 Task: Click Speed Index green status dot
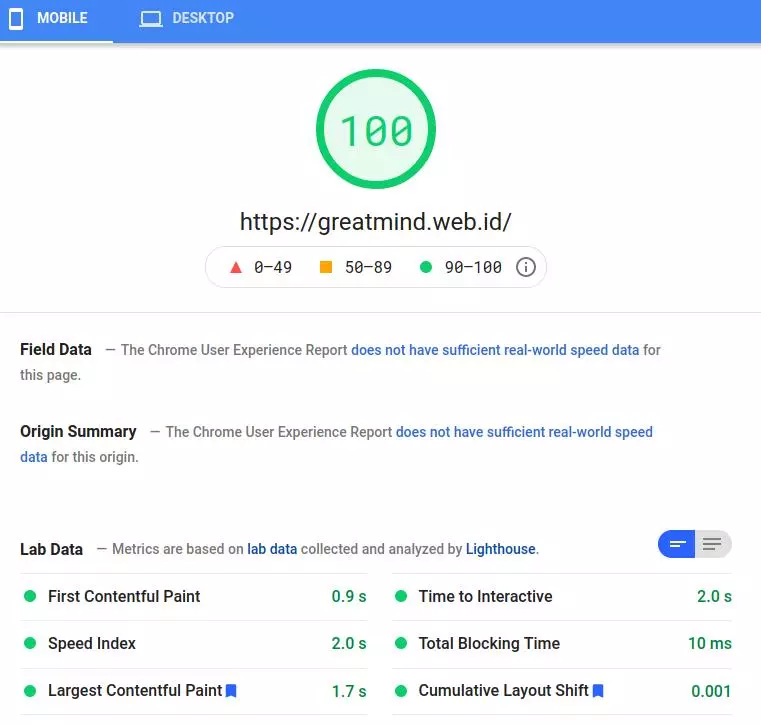[30, 643]
